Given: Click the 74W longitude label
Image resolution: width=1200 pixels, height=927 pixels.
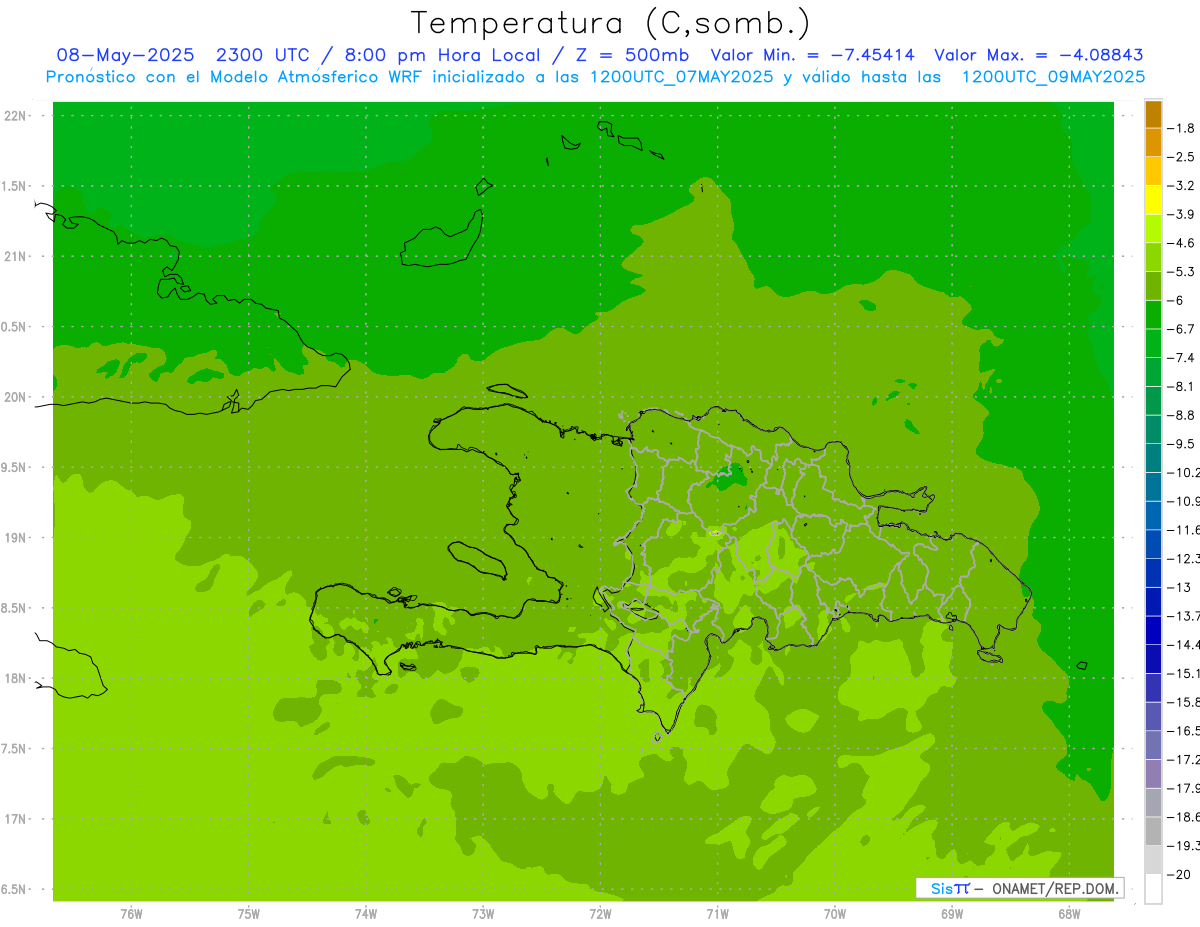Looking at the screenshot, I should (366, 914).
